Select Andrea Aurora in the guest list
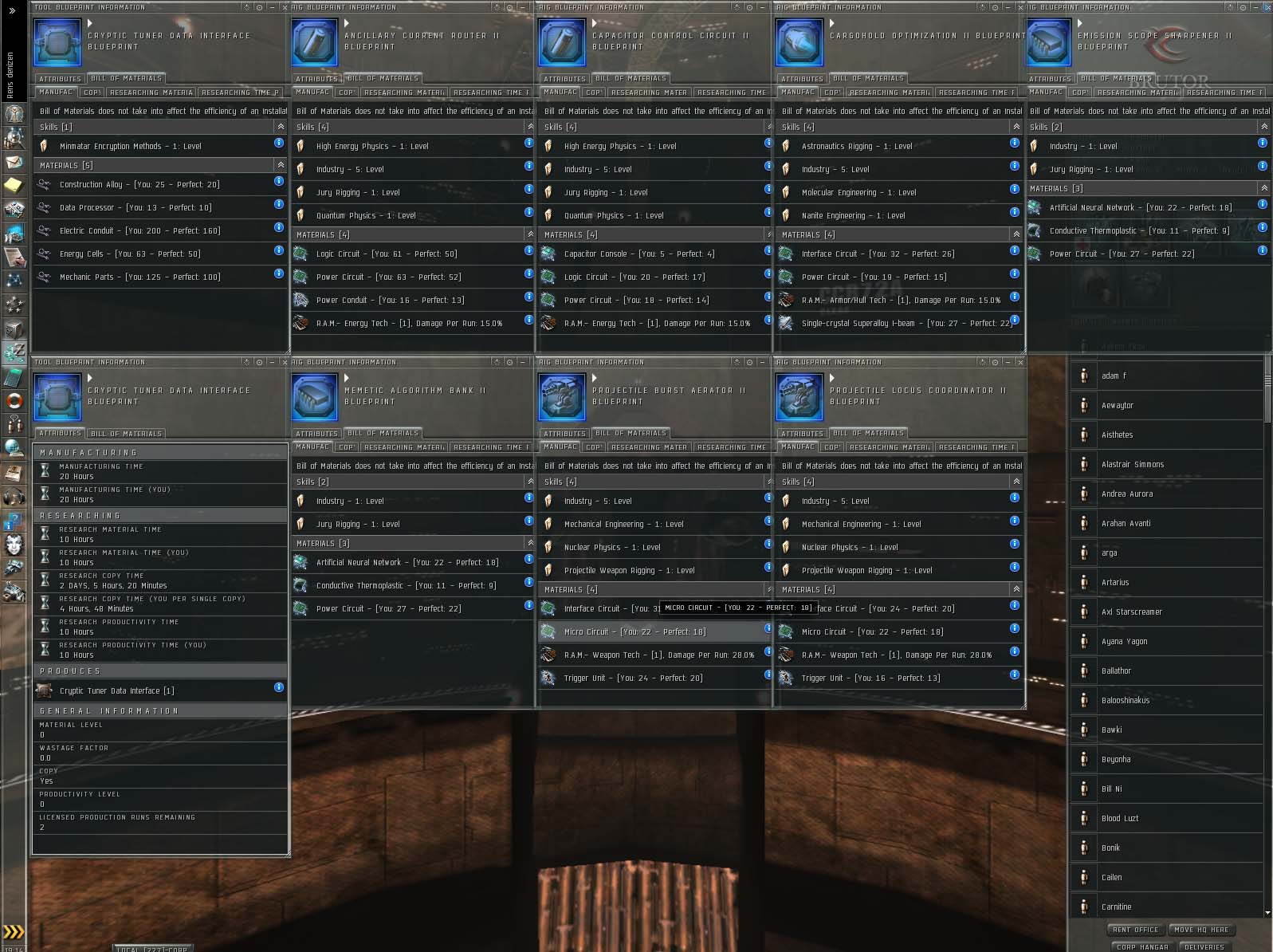Image resolution: width=1273 pixels, height=952 pixels. [x=1167, y=494]
